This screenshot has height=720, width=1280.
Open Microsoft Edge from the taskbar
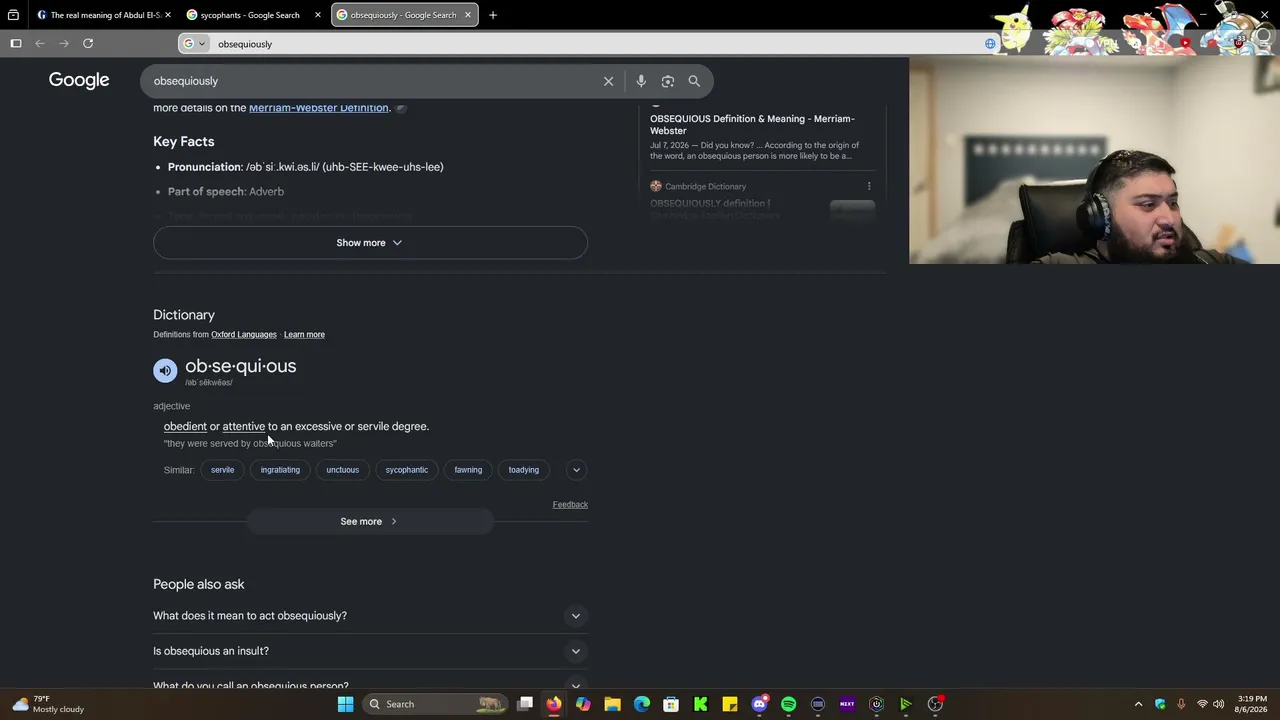642,704
